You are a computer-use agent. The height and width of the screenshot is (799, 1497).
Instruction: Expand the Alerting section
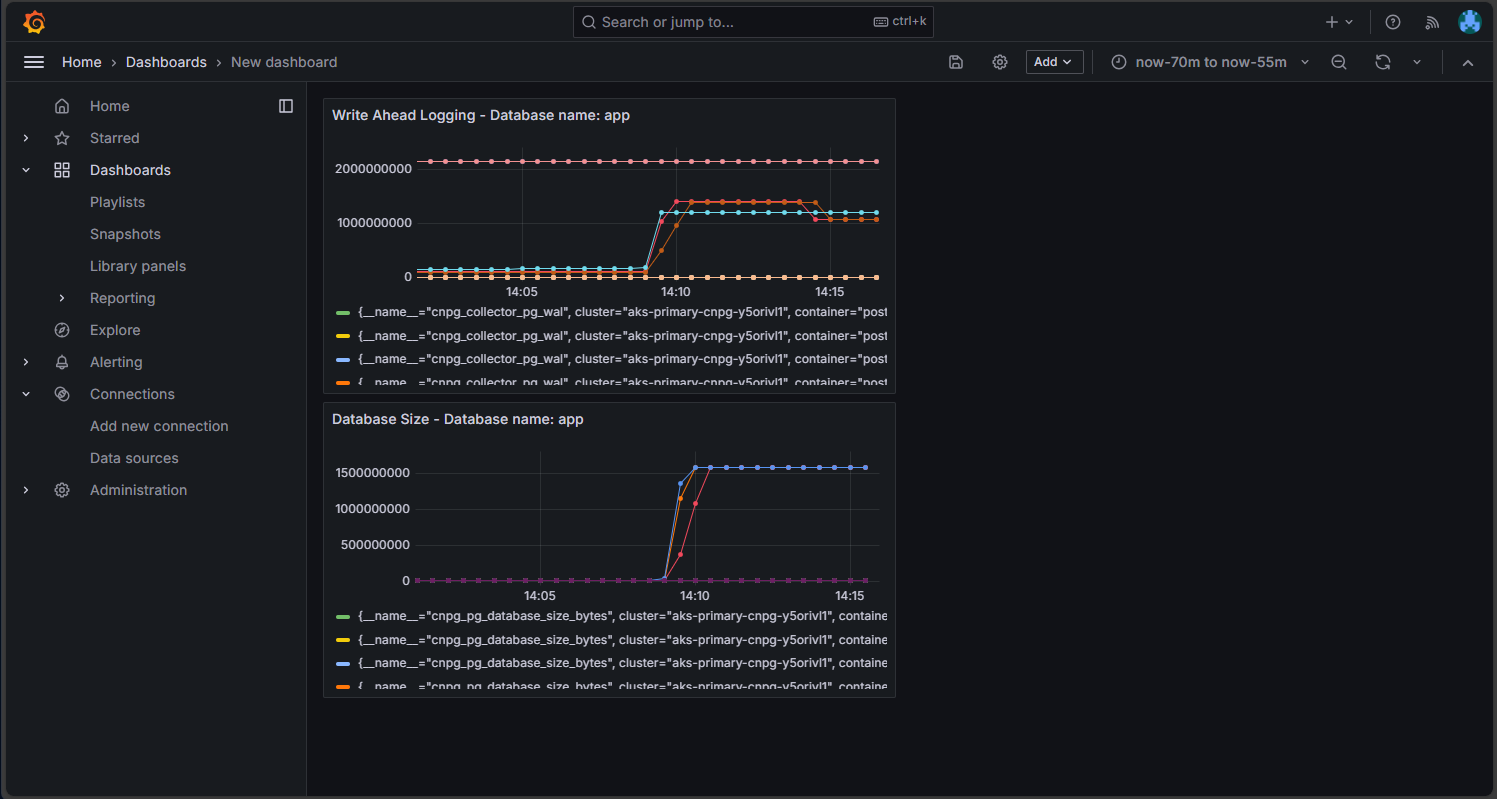(26, 362)
